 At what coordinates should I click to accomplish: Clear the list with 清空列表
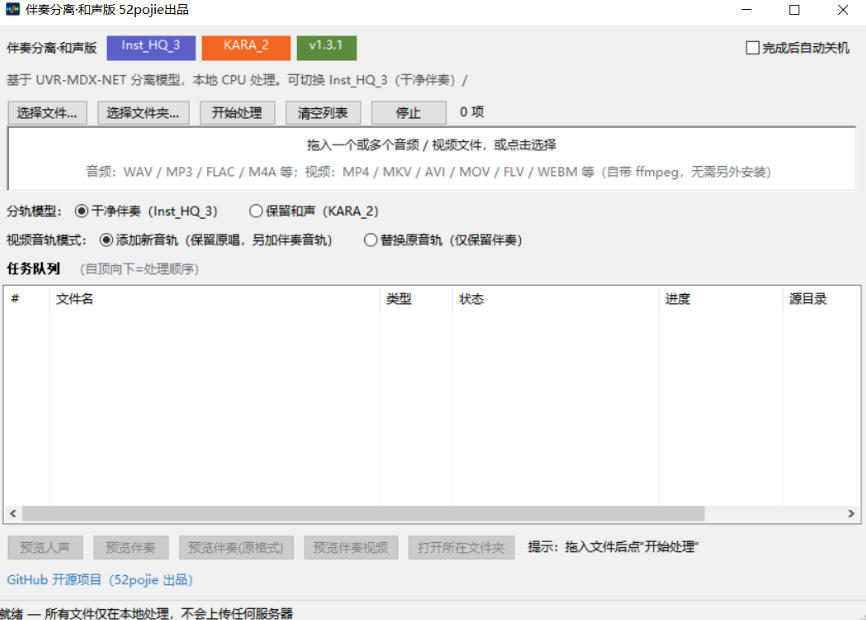click(323, 113)
